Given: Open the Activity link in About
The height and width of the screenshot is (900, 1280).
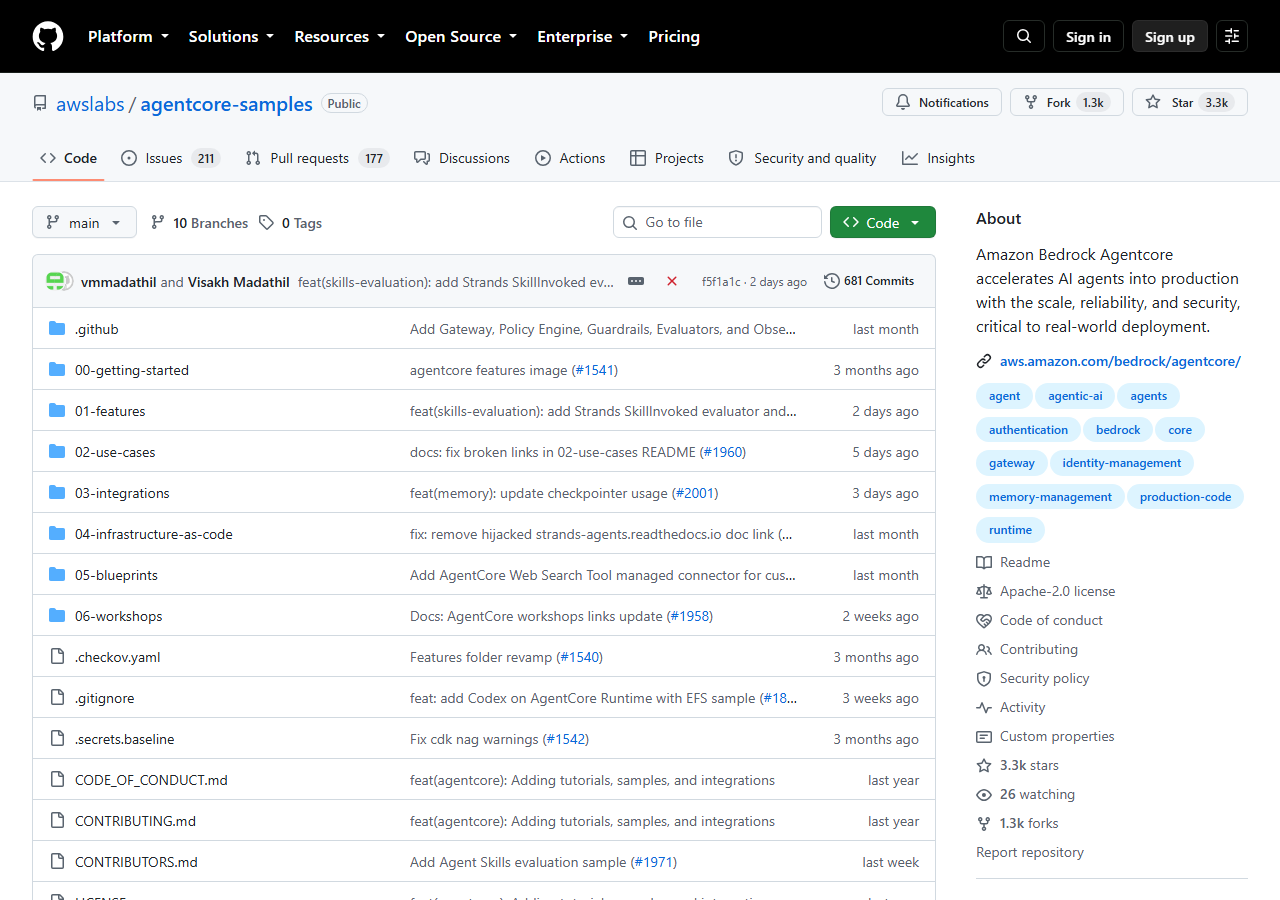Looking at the screenshot, I should coord(1011,707).
